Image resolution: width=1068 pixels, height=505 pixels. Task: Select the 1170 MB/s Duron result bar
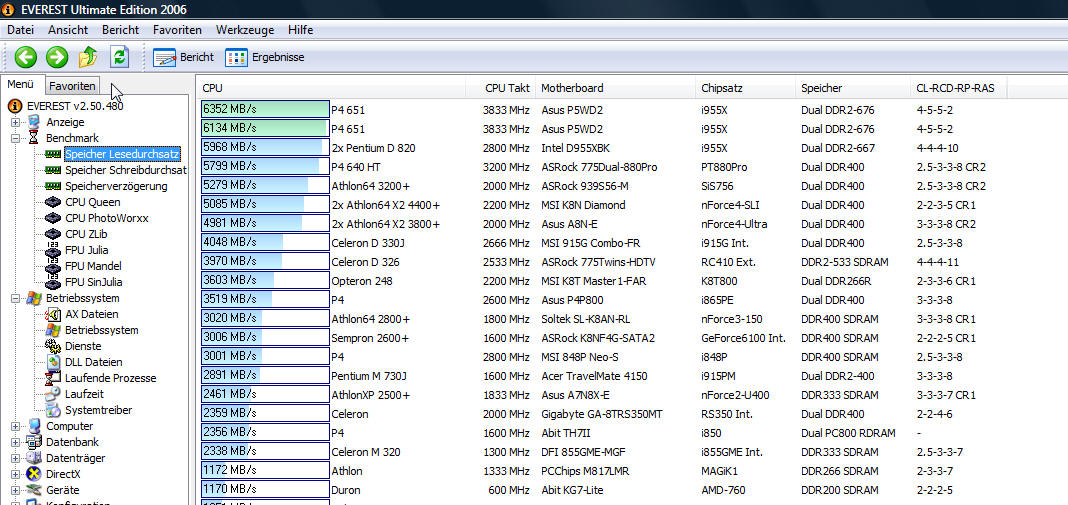click(x=265, y=489)
